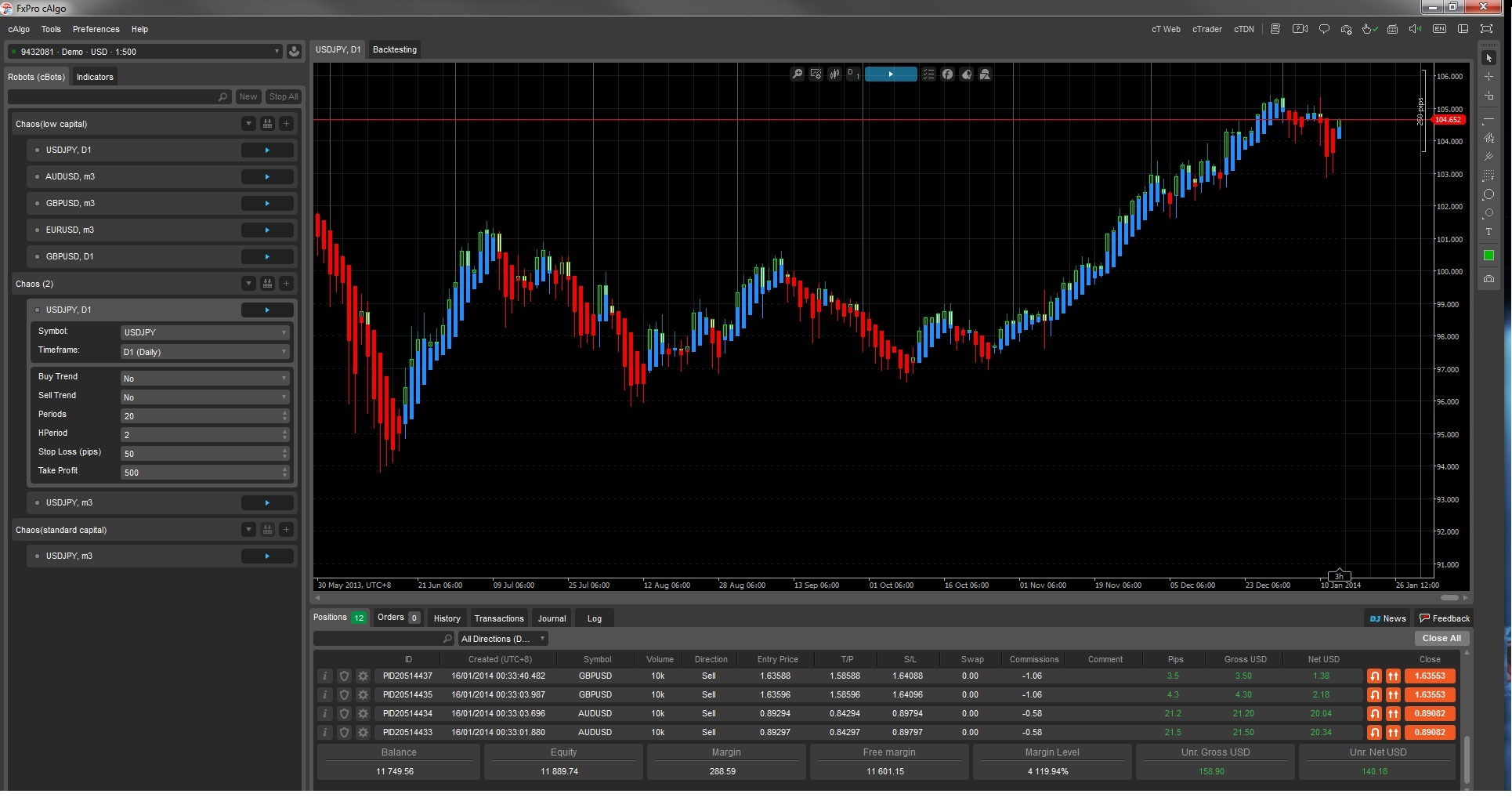Viewport: 1512px width, 801px height.
Task: Open the Sell Trend dropdown
Action: (x=205, y=397)
